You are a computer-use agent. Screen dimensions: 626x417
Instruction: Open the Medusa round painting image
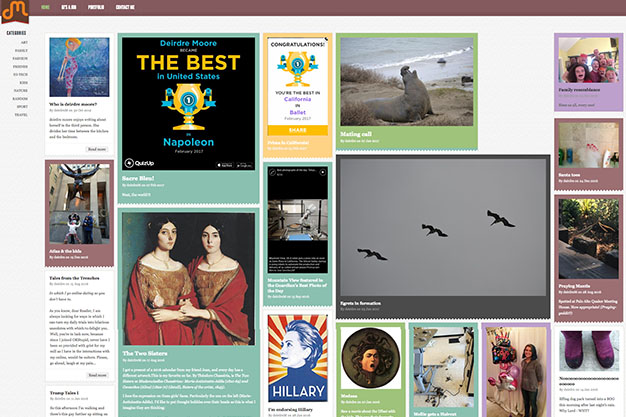[370, 358]
